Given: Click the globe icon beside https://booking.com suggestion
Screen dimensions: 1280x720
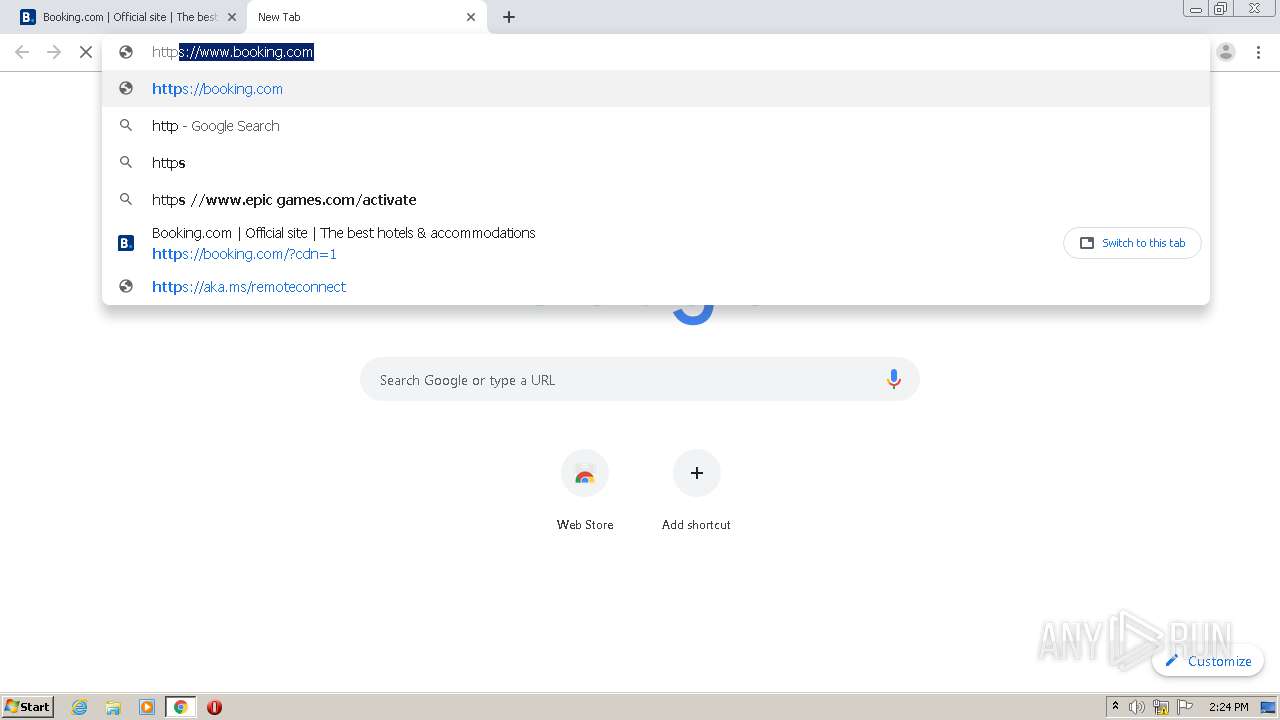Looking at the screenshot, I should click(126, 88).
